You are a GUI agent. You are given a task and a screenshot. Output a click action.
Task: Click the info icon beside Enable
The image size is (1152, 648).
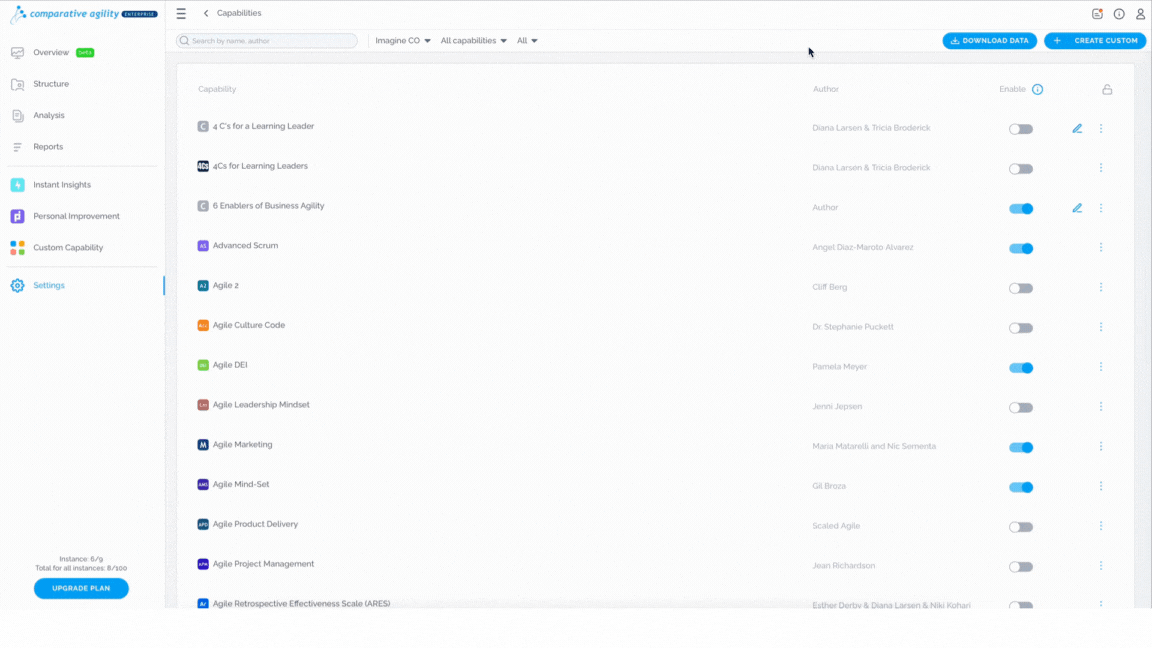pos(1037,90)
